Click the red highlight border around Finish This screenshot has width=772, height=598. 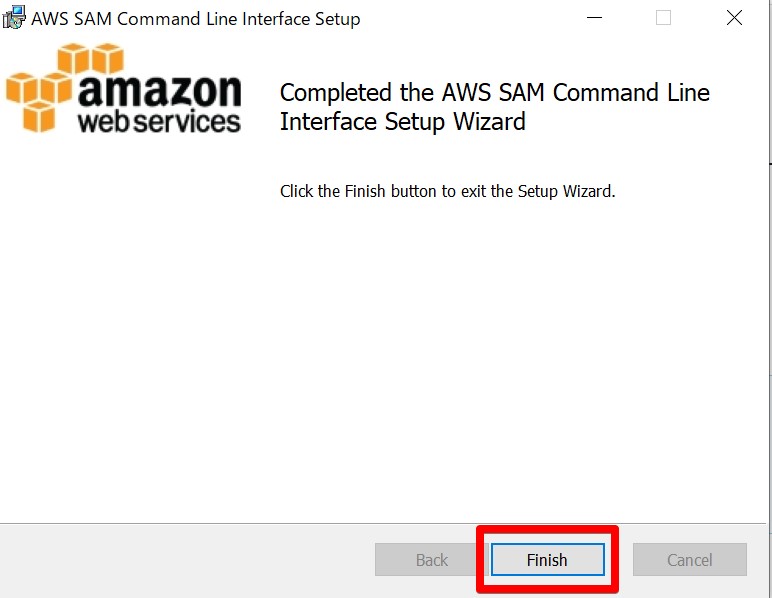click(x=547, y=531)
